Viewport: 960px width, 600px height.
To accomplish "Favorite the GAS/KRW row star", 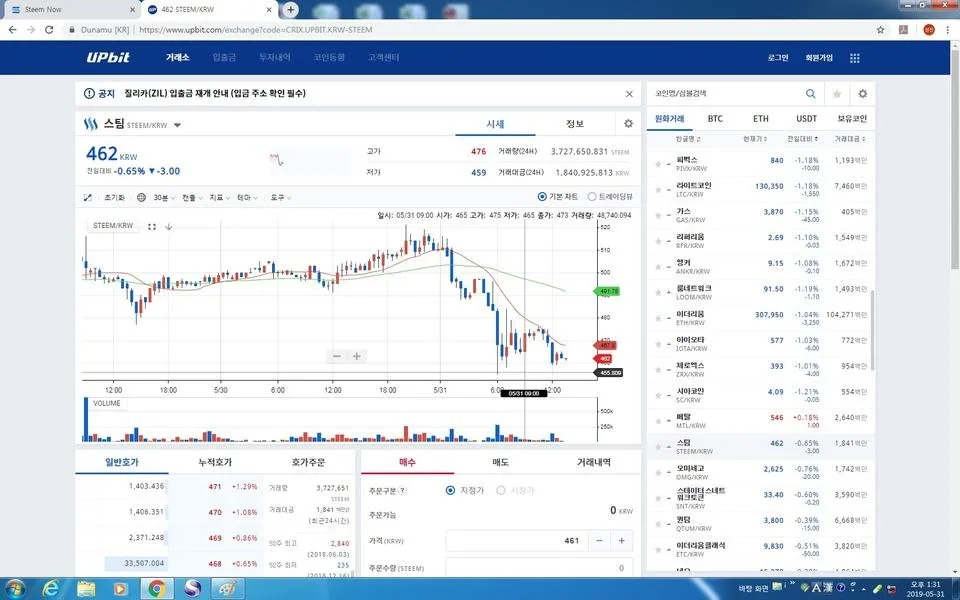I will click(658, 216).
